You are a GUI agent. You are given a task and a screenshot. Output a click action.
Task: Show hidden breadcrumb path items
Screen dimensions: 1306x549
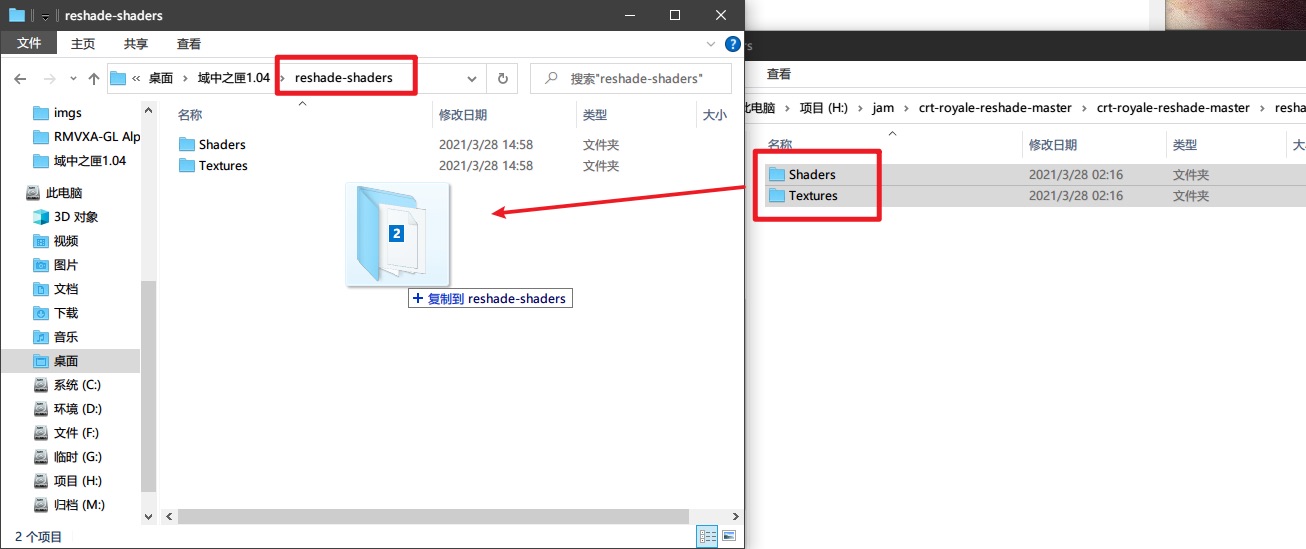135,78
